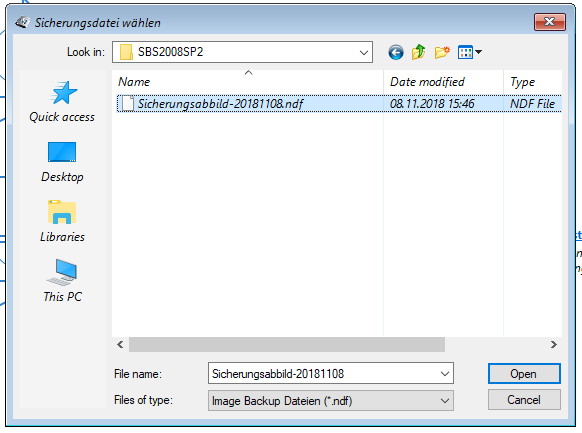Go back using the blue back arrow icon
582x433 pixels.
click(396, 52)
